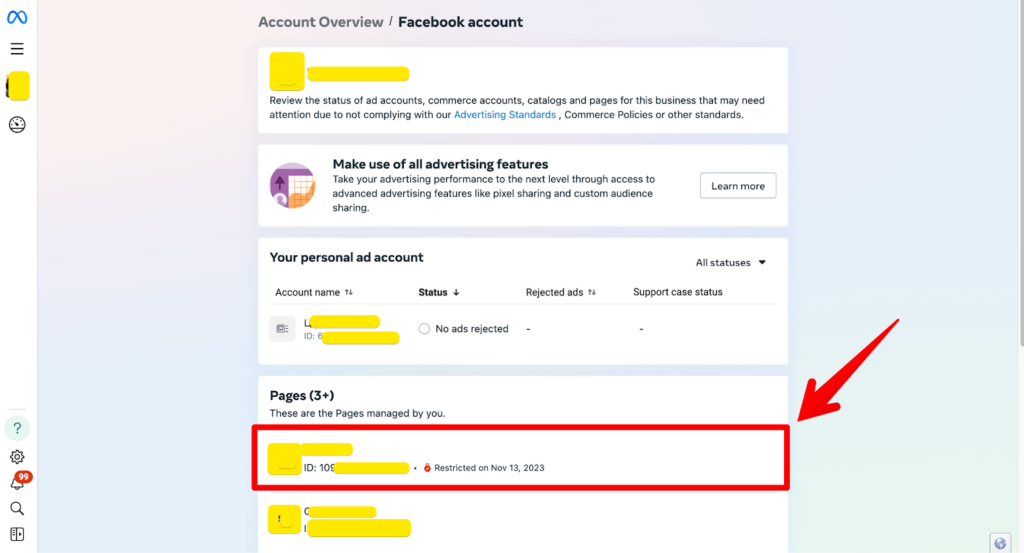Open the Help question mark icon
This screenshot has height=553, width=1024.
[x=17, y=429]
